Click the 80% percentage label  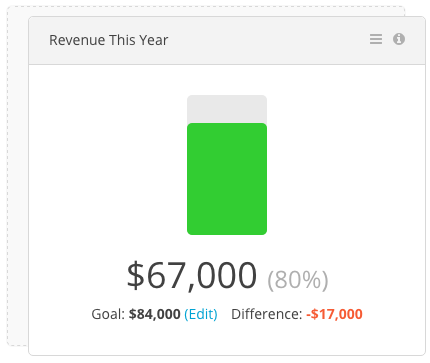point(298,280)
